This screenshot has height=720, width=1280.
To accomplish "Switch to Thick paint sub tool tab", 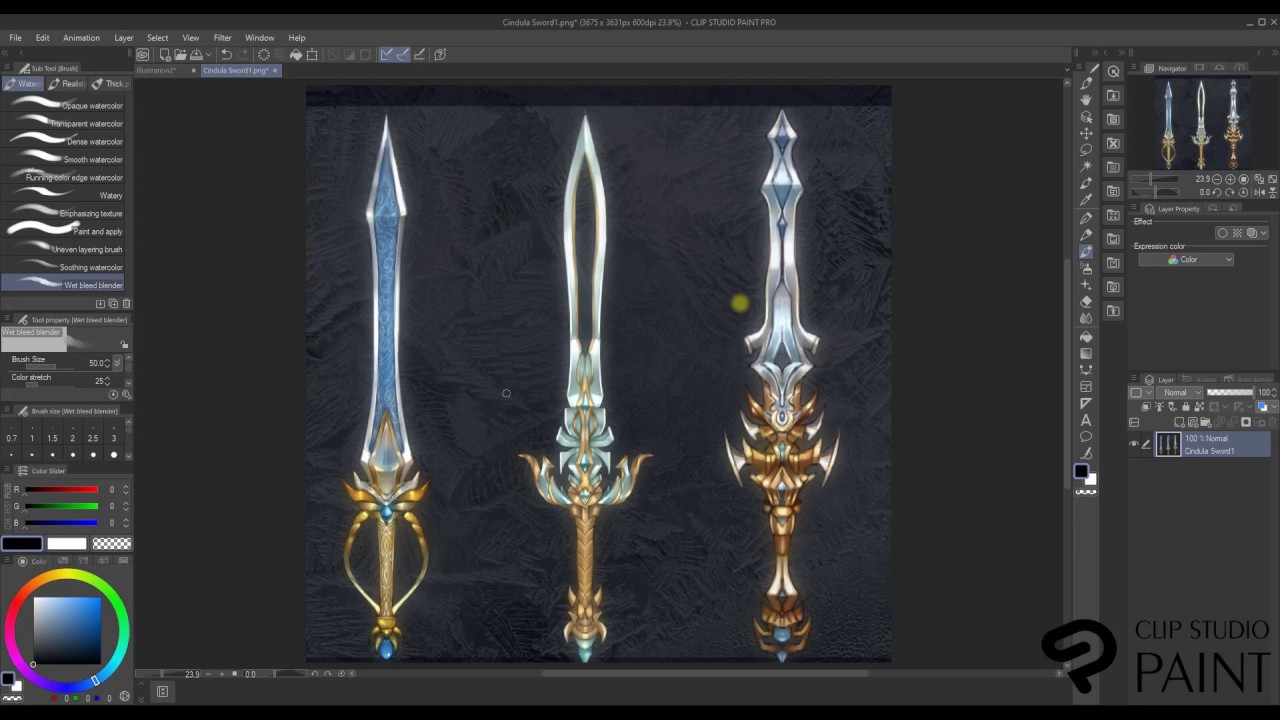I will tap(110, 84).
